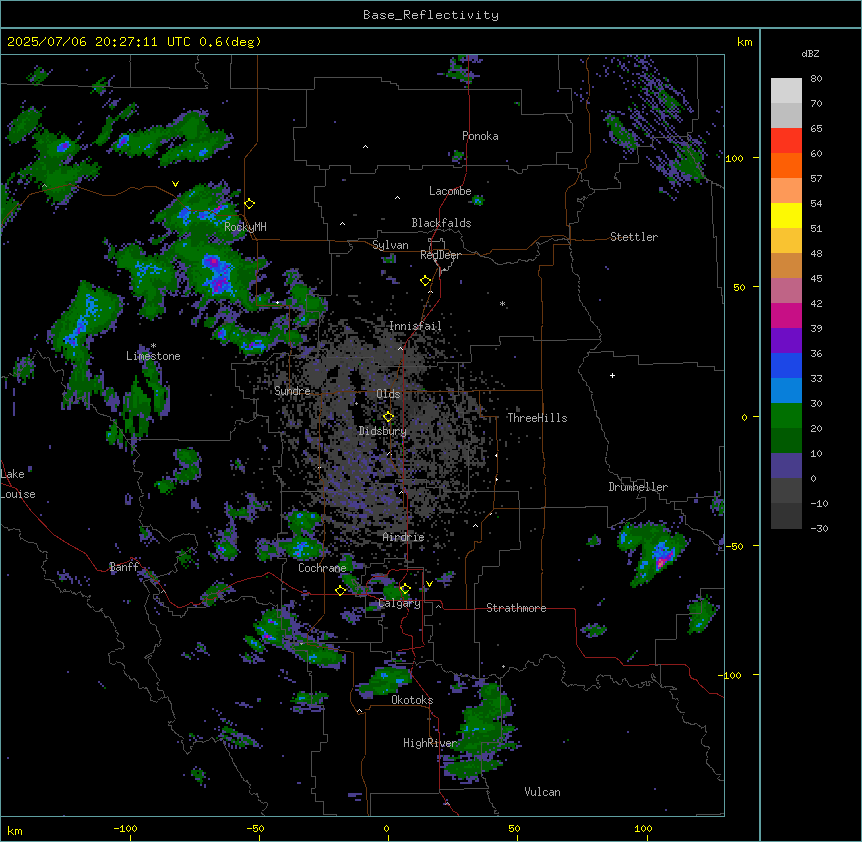This screenshot has width=862, height=842.
Task: Pick the dark blue 33-36 dBZ legend swatch
Action: click(x=786, y=366)
